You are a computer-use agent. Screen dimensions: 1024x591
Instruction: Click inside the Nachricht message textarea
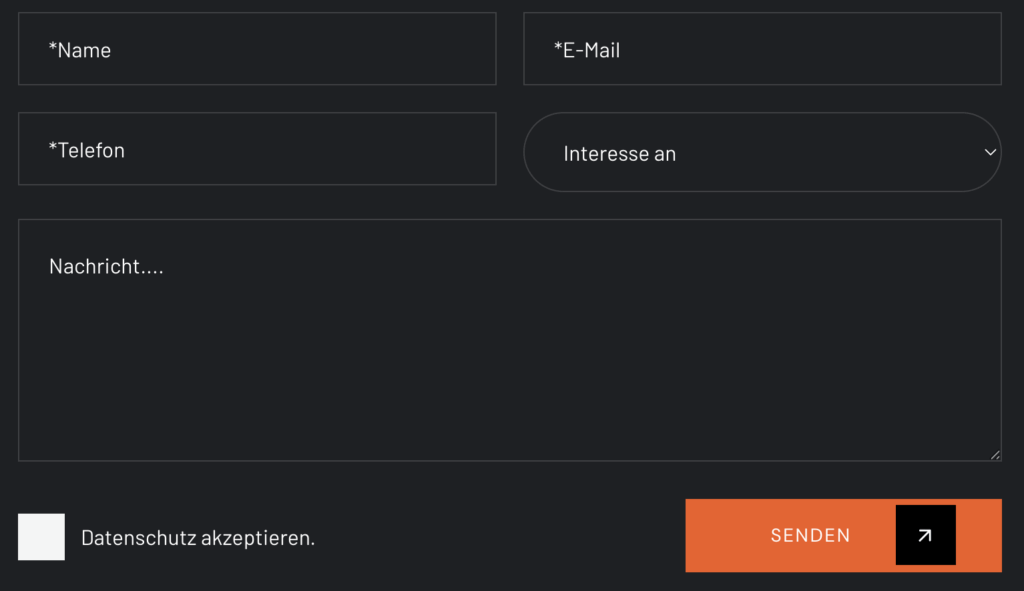pos(509,340)
